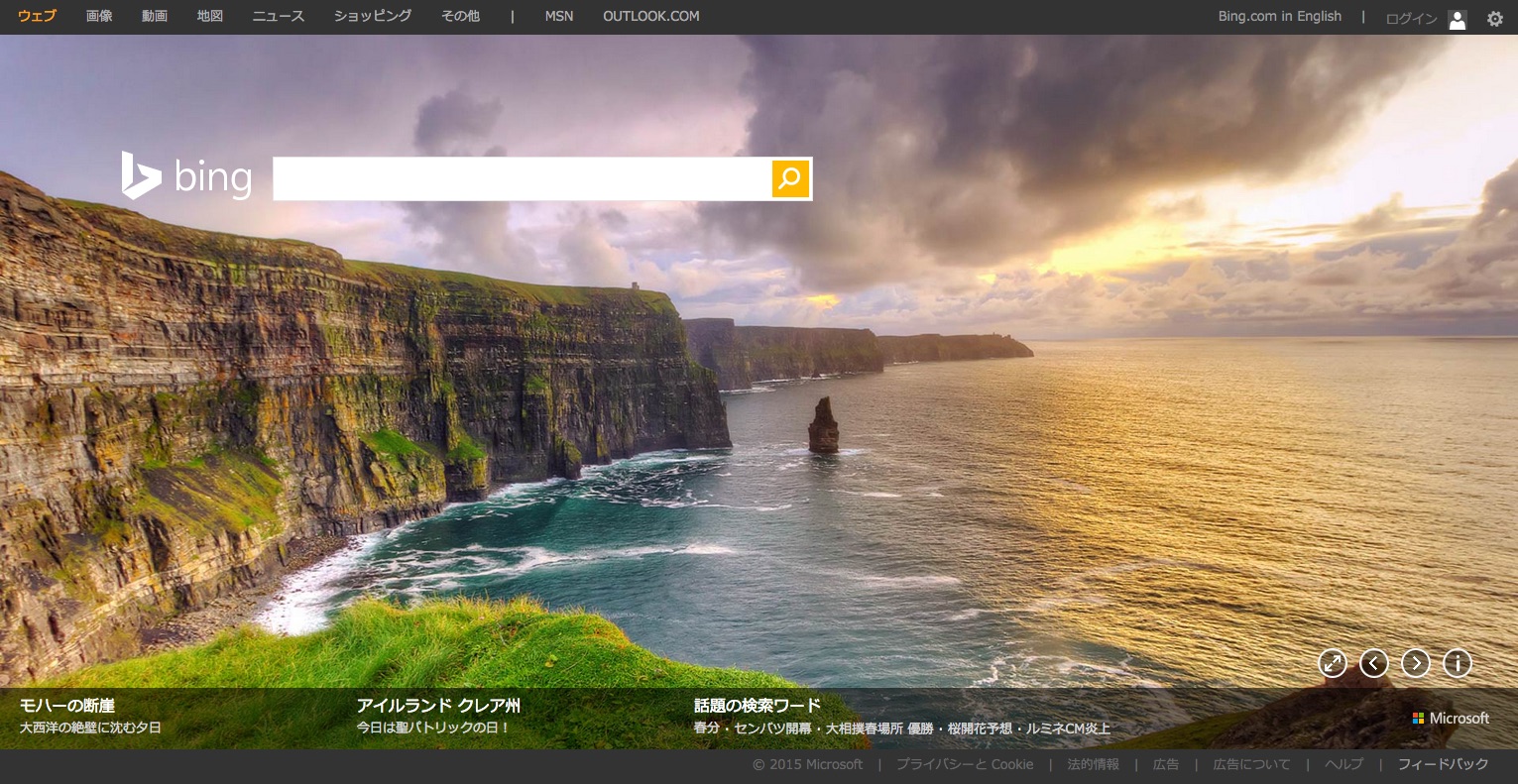
Task: Open the 地図 (Maps) tab
Action: [210, 17]
